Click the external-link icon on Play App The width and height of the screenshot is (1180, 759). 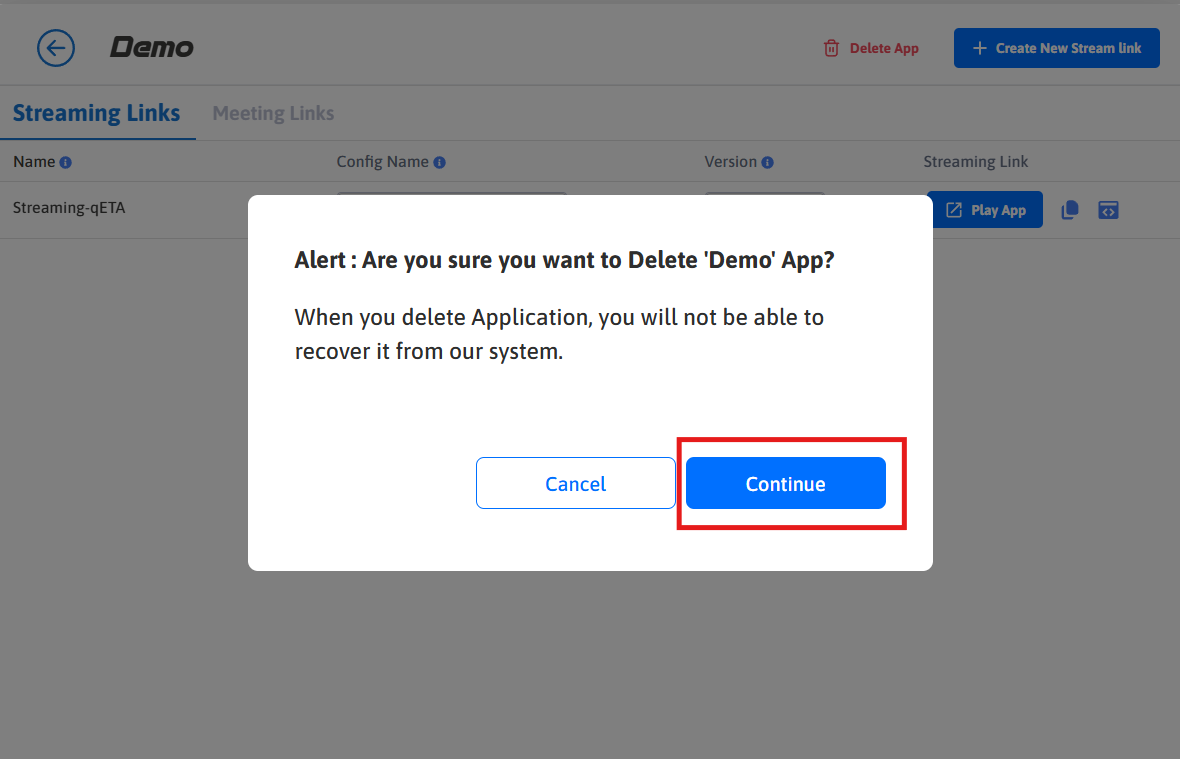[x=954, y=210]
